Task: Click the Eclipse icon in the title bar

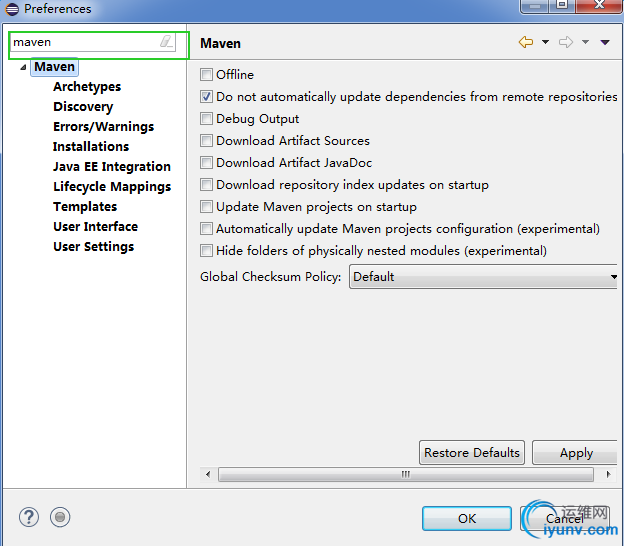Action: tap(12, 9)
